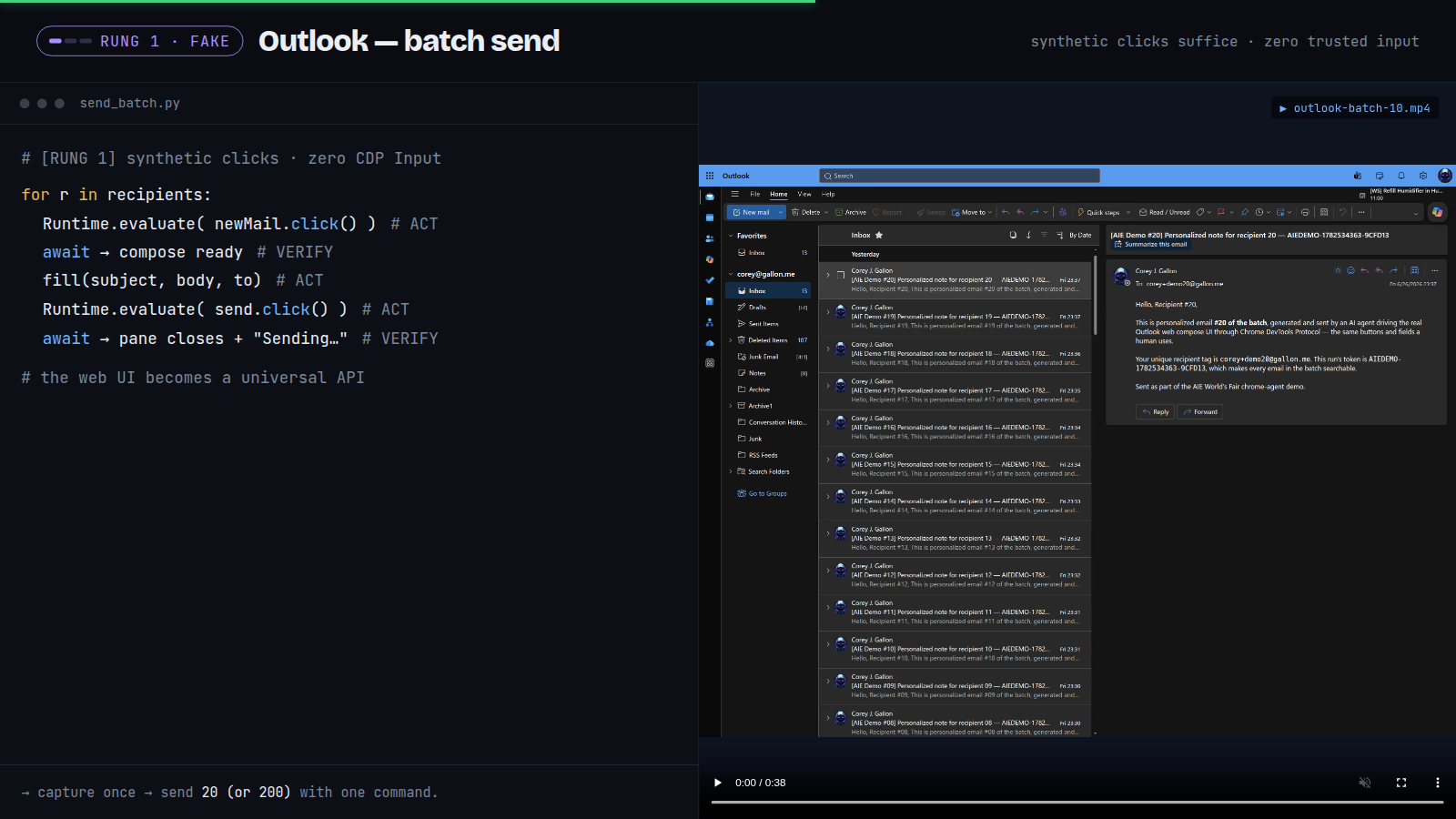Open the account profile avatar
Viewport: 1456px width, 819px height.
pos(1445,176)
